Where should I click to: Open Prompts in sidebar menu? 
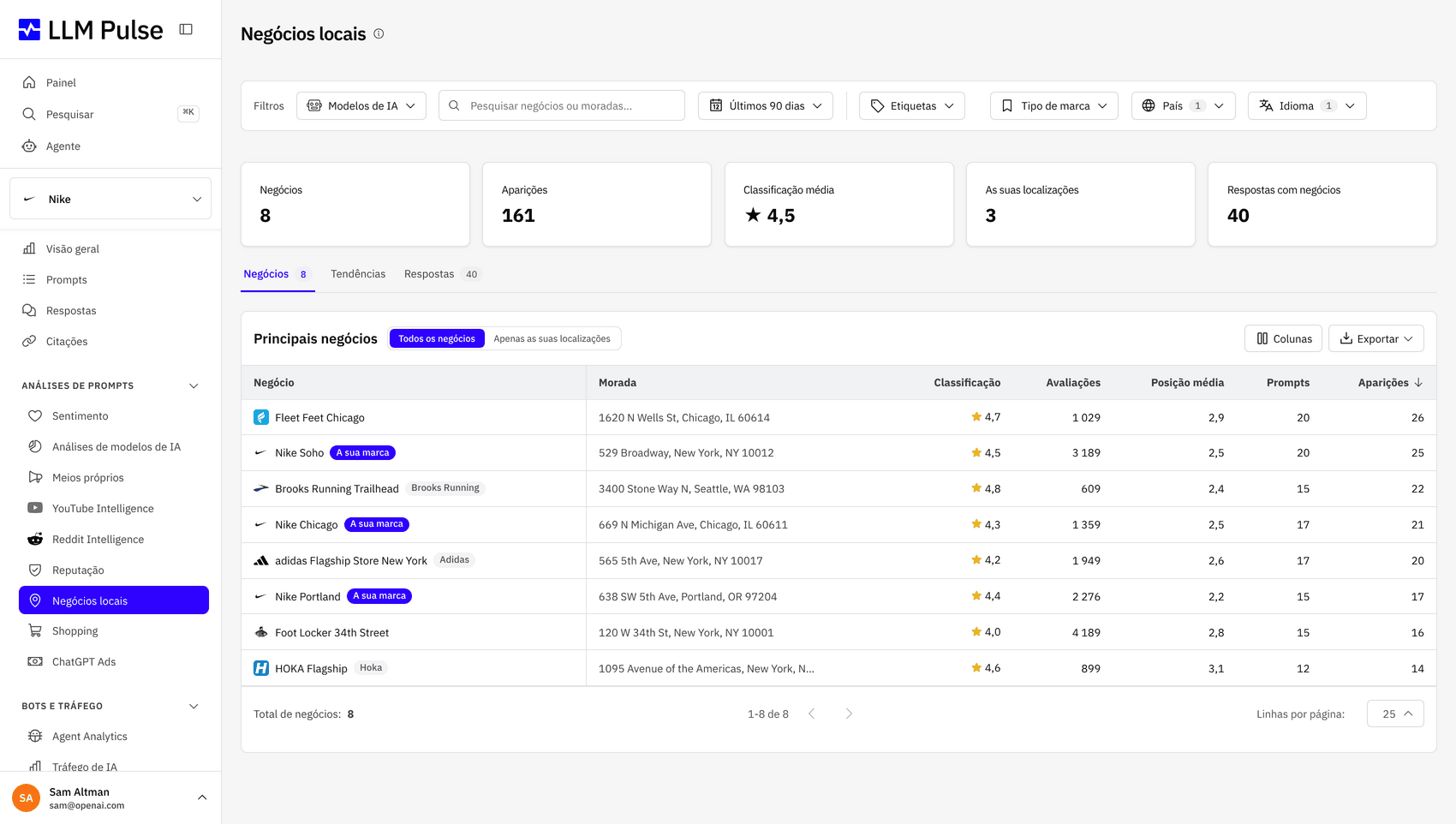point(67,279)
